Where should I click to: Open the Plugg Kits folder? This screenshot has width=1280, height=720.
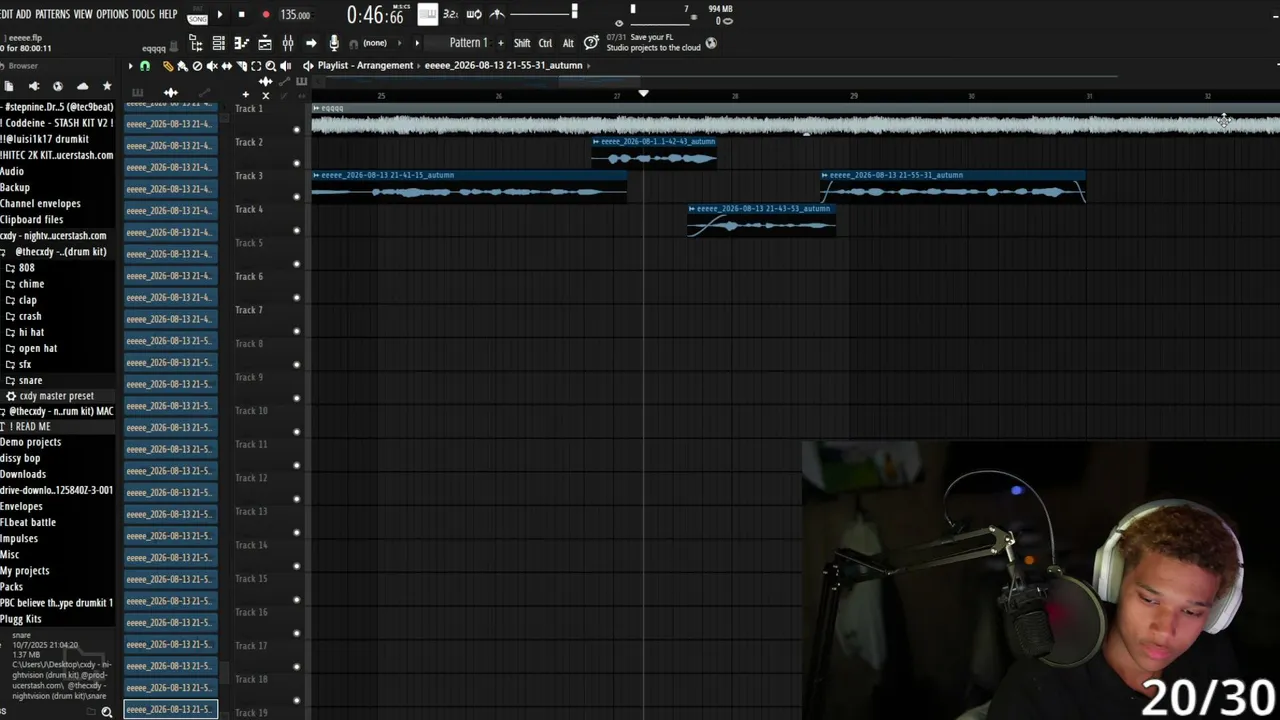21,619
